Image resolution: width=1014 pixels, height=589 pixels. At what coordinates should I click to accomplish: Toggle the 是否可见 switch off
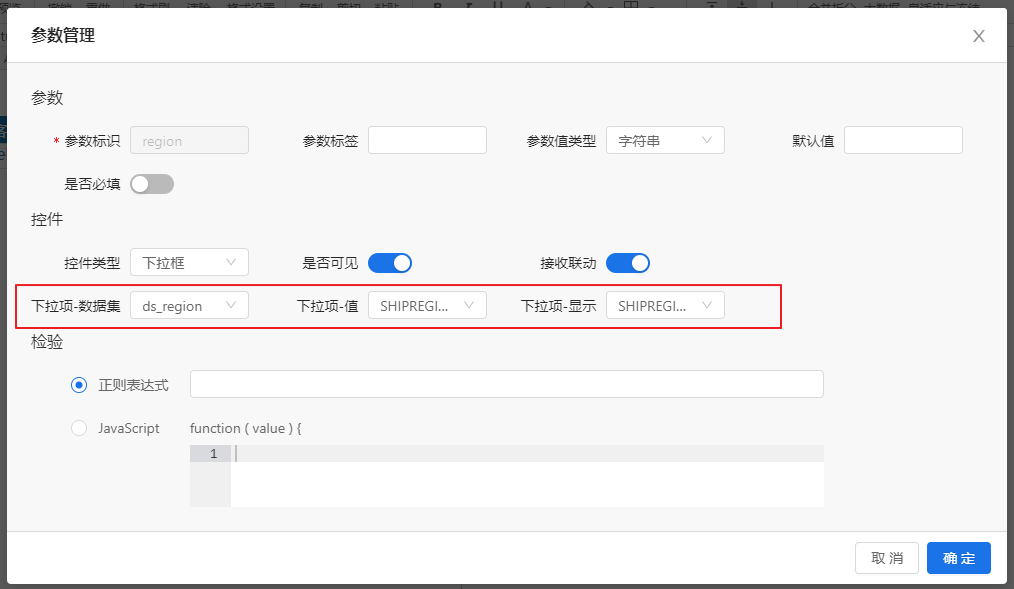390,263
